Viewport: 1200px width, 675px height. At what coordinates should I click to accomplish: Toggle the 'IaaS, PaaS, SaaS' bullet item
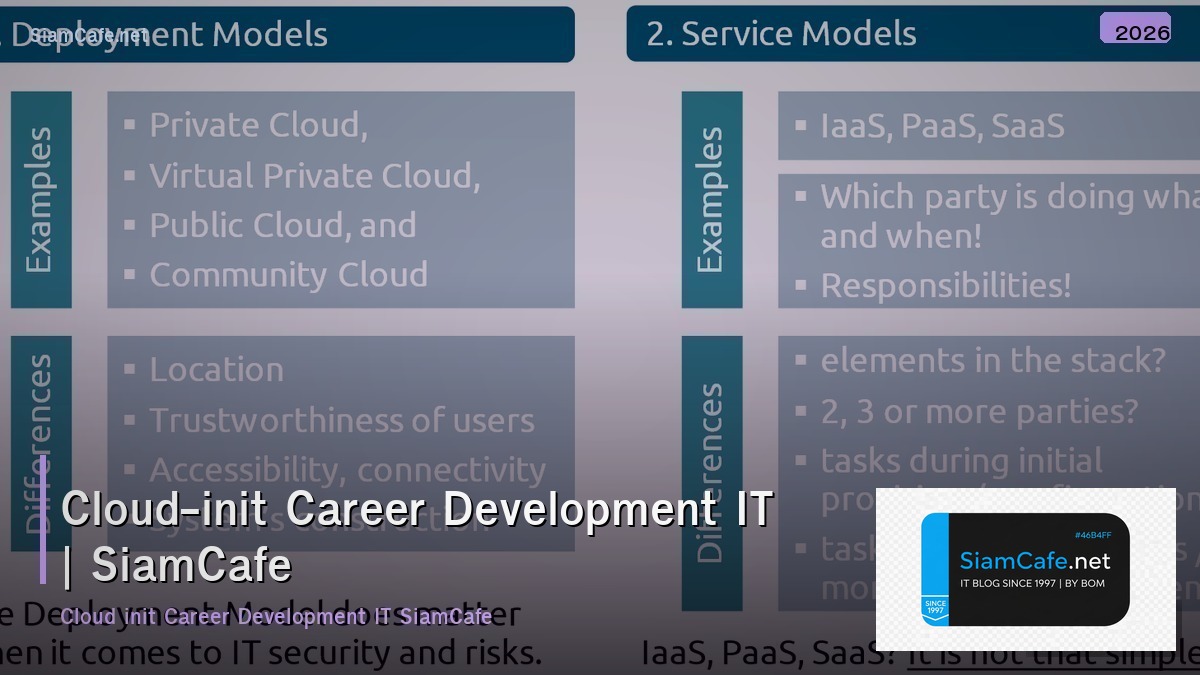coord(940,126)
